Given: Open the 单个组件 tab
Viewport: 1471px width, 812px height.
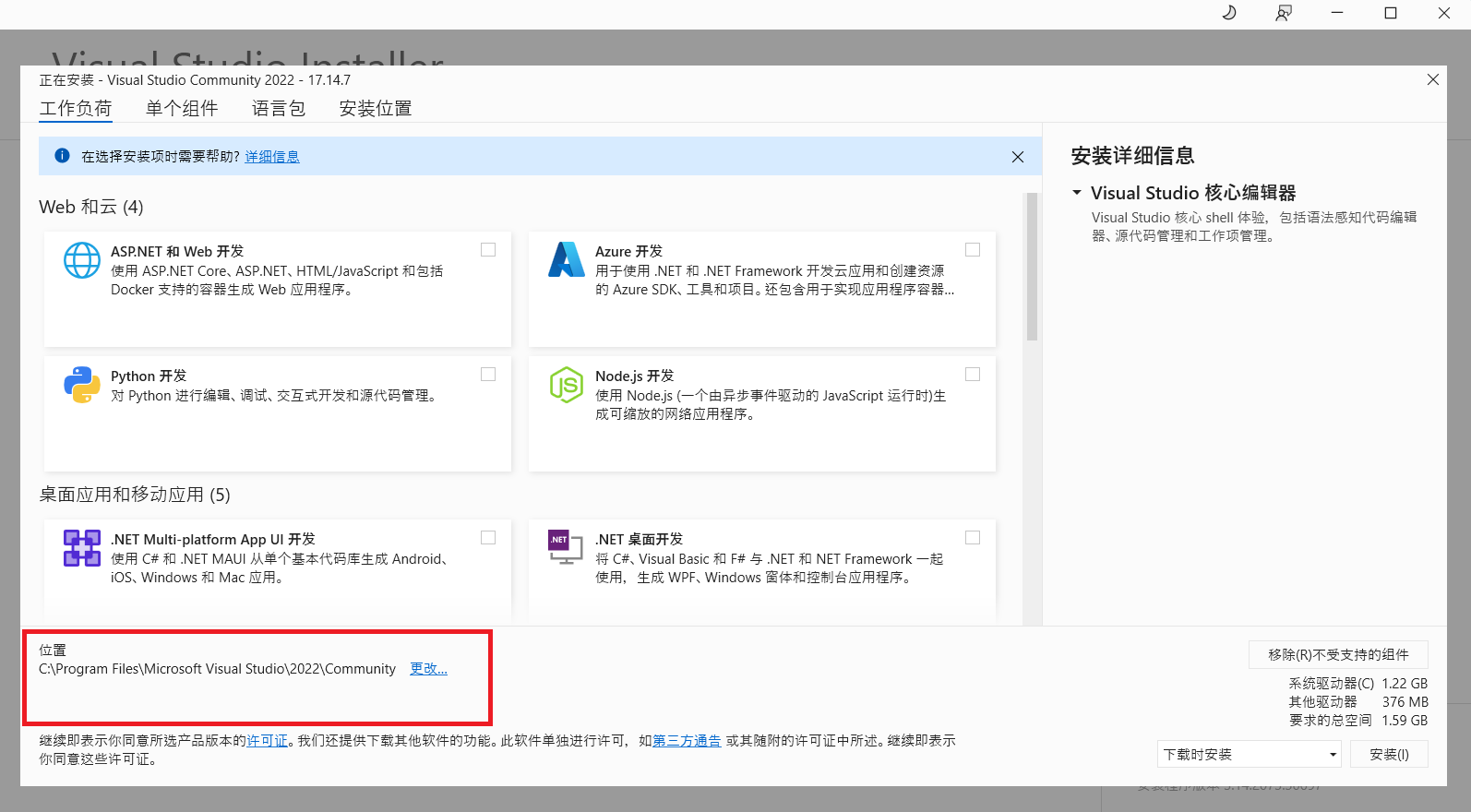Looking at the screenshot, I should click(x=182, y=109).
